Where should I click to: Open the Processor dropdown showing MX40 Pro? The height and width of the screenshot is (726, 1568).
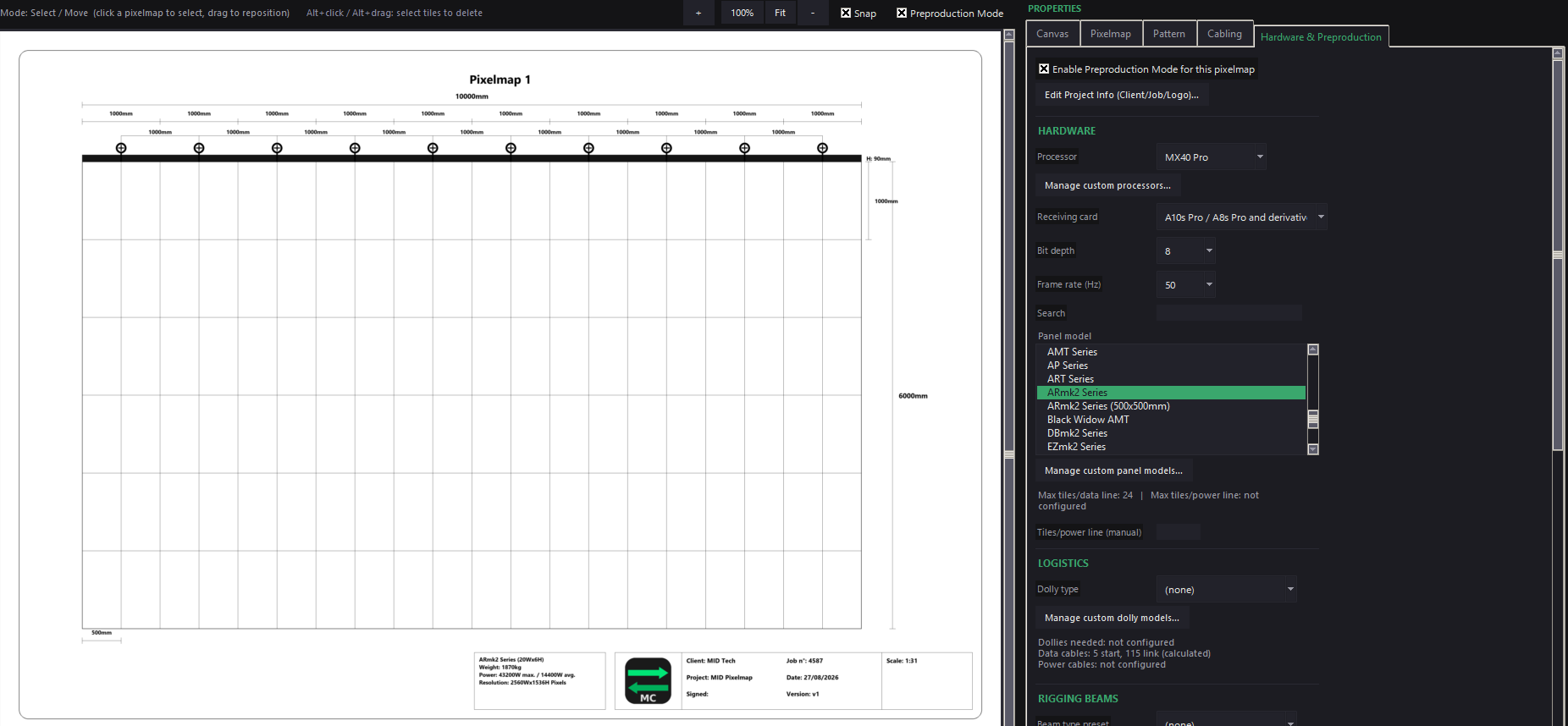point(1211,157)
